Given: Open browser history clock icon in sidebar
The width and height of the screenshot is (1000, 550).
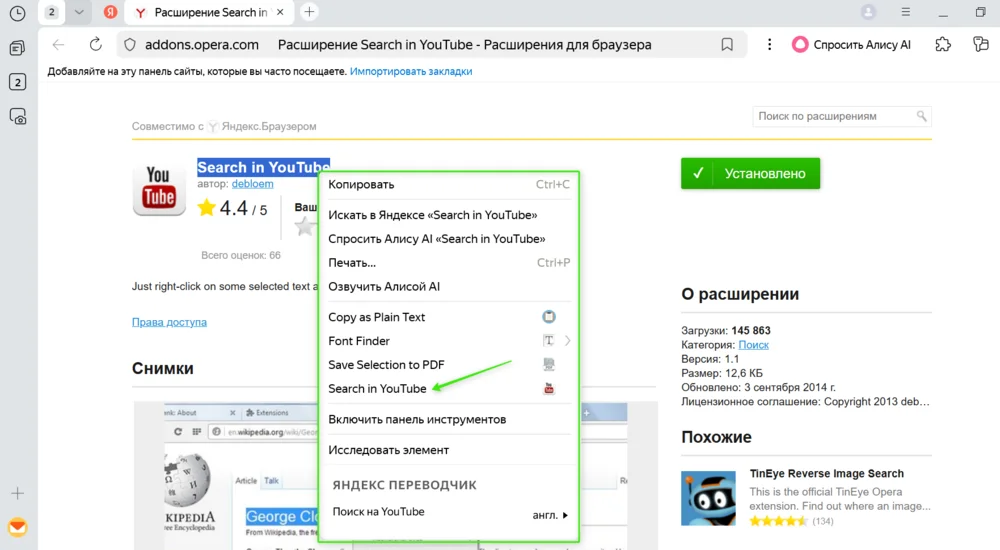Looking at the screenshot, I should click(17, 13).
